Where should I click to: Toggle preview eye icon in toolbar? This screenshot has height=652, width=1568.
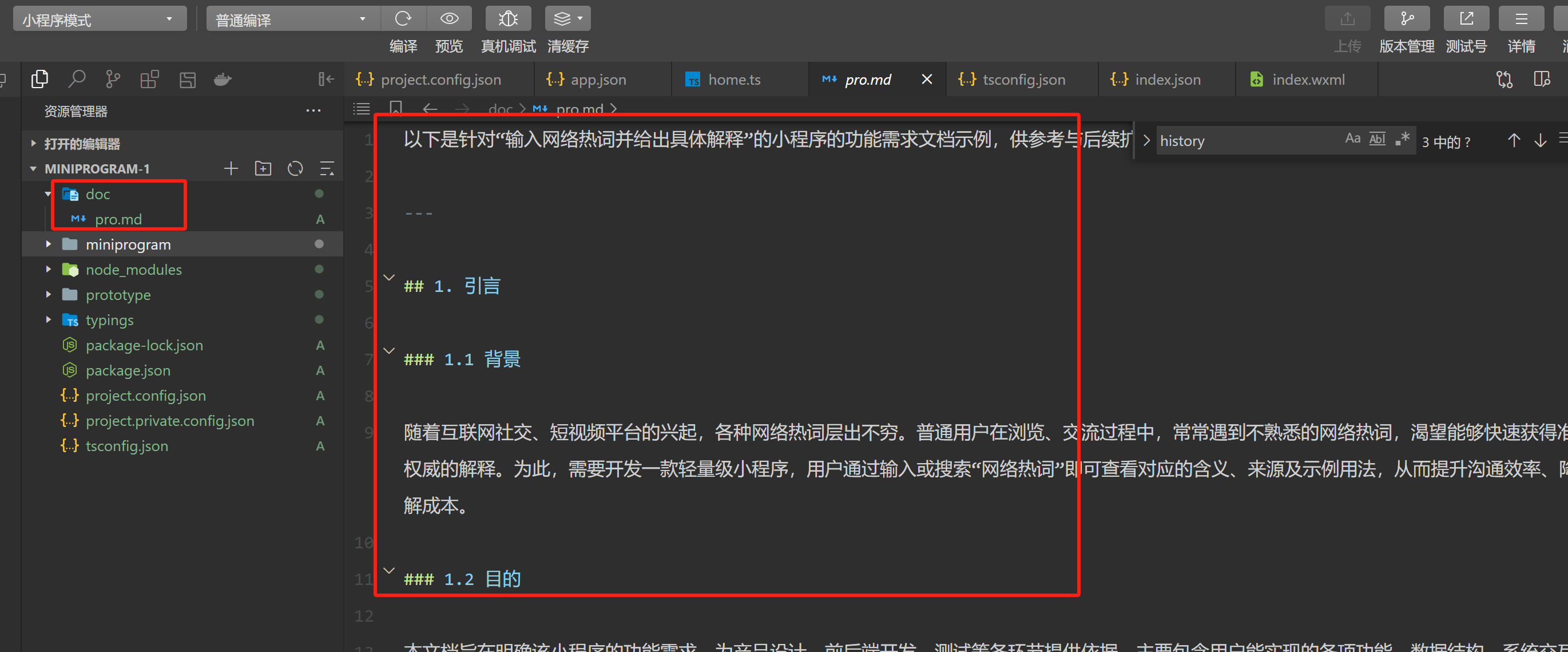[449, 19]
